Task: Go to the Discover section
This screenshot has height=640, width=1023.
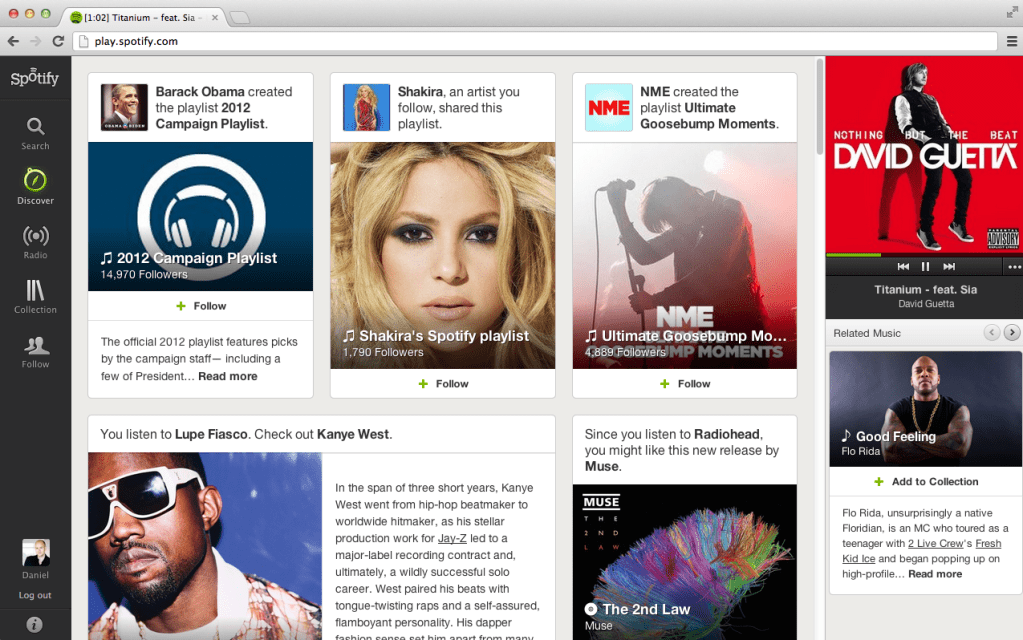Action: (x=35, y=187)
